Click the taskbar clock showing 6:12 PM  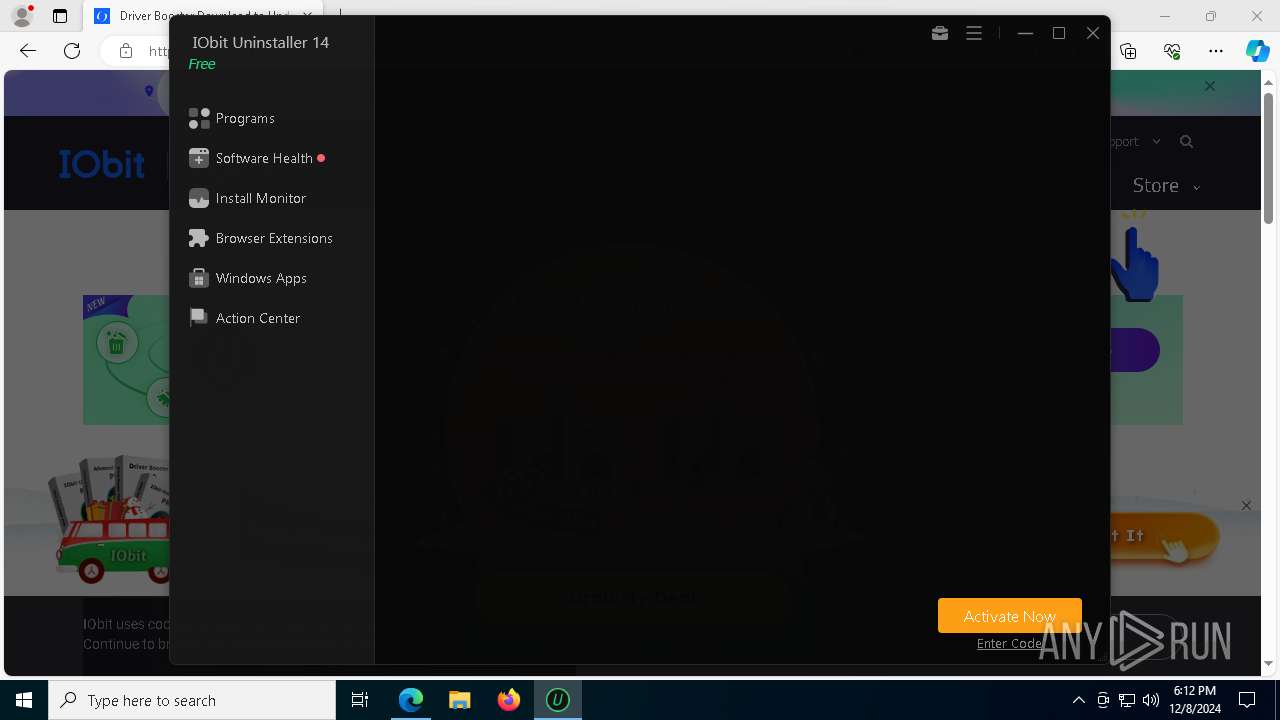[1196, 700]
